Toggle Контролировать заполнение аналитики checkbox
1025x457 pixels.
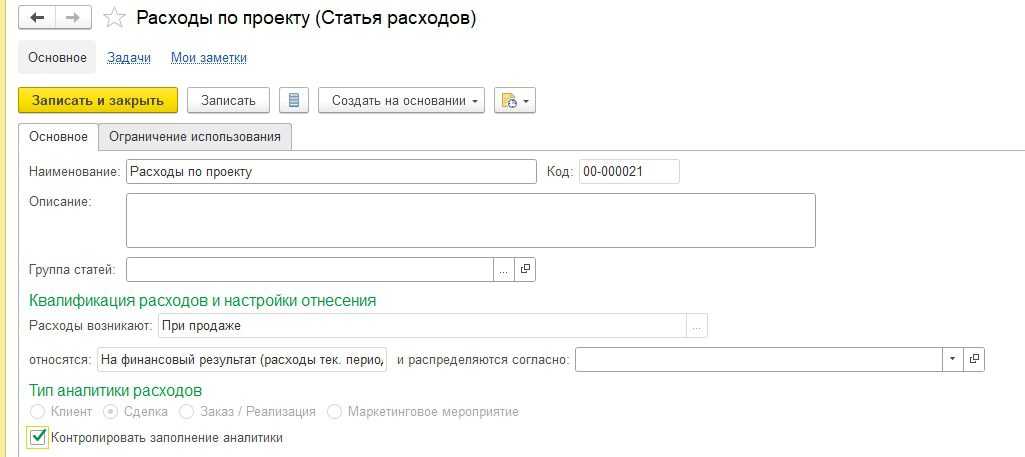(38, 437)
